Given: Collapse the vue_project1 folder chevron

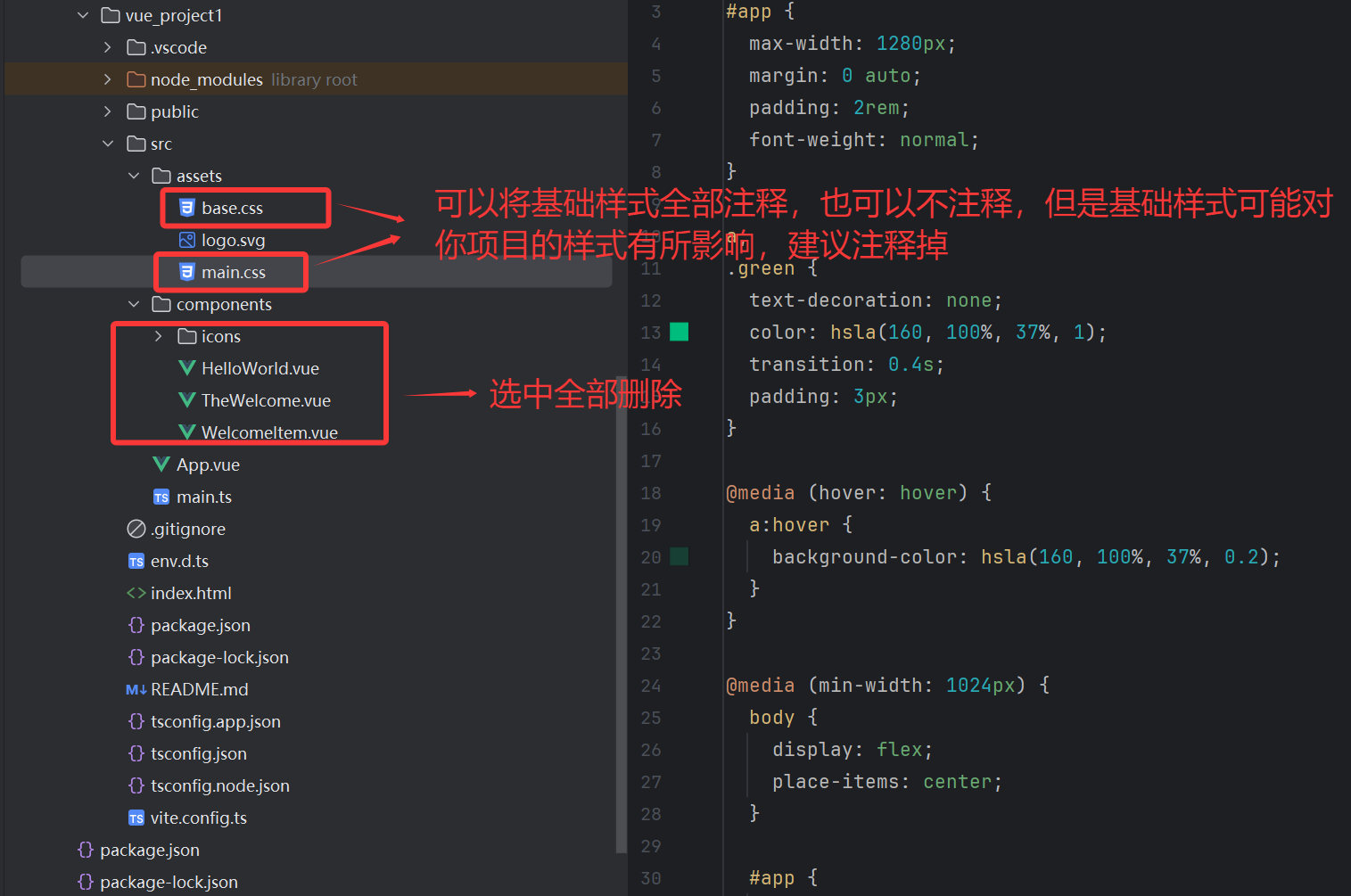Looking at the screenshot, I should 83,15.
